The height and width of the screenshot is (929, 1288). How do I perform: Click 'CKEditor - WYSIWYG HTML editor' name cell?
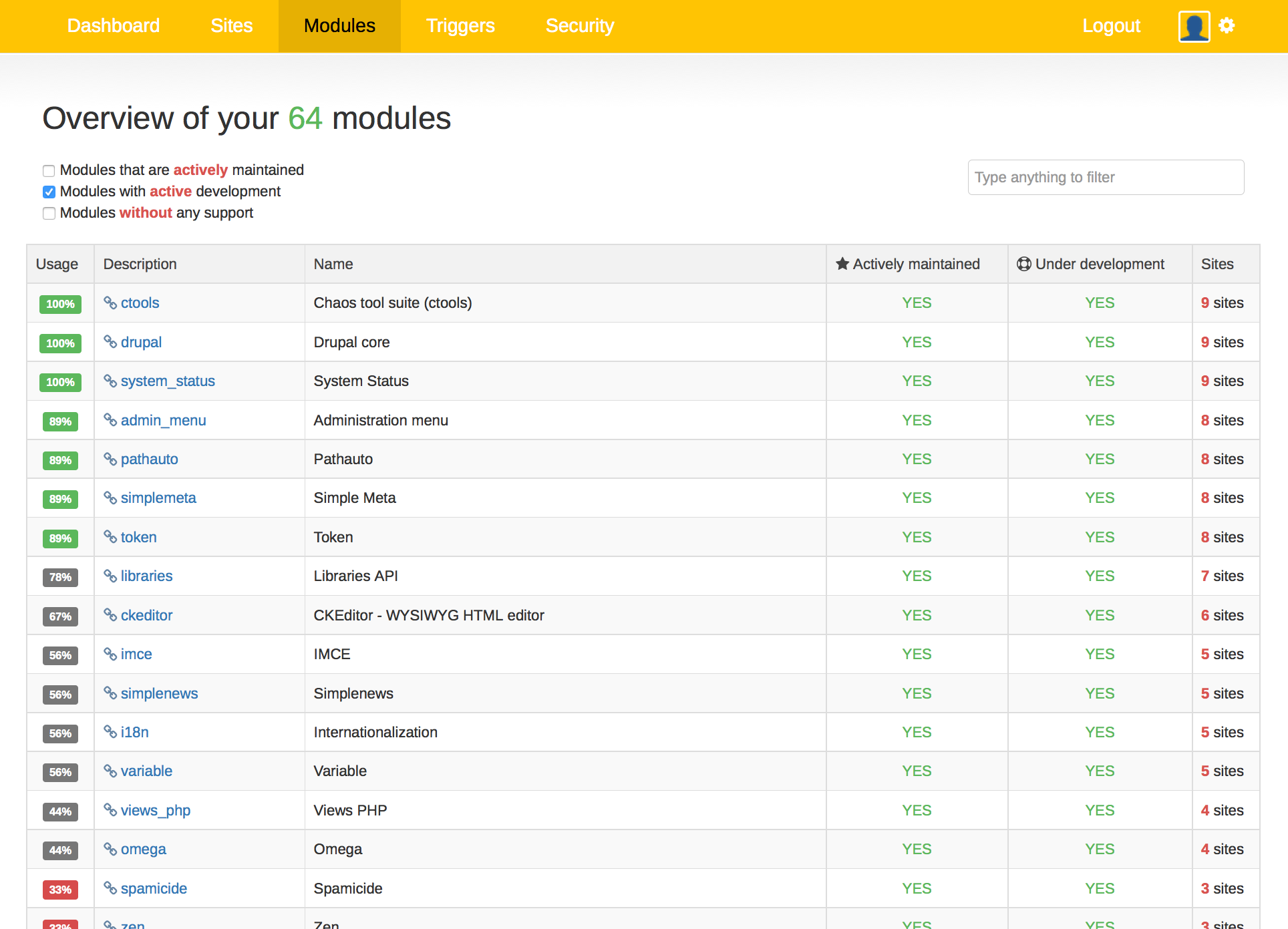click(x=429, y=615)
